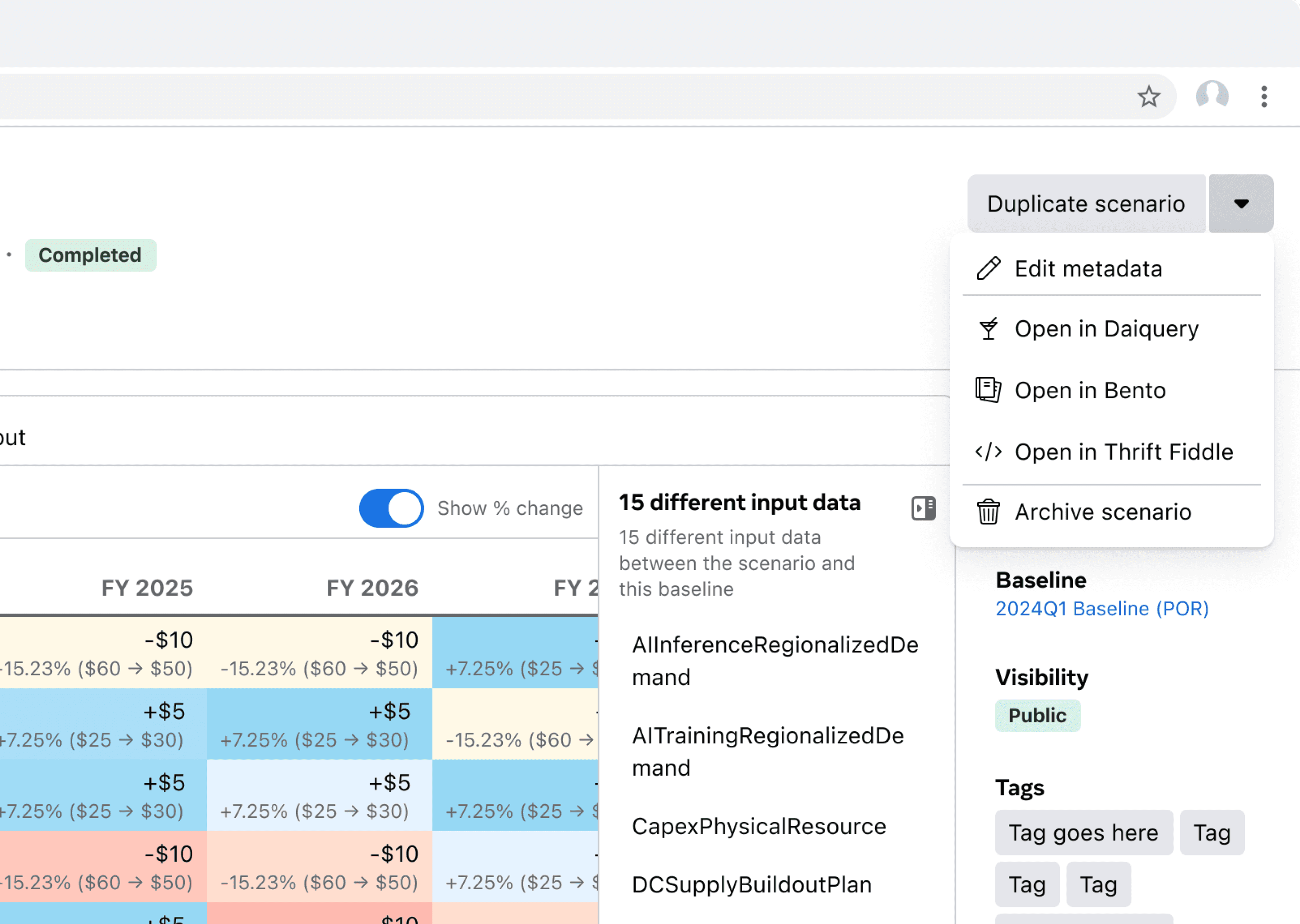Choose Open in Thrift Fiddle option

coord(1112,452)
